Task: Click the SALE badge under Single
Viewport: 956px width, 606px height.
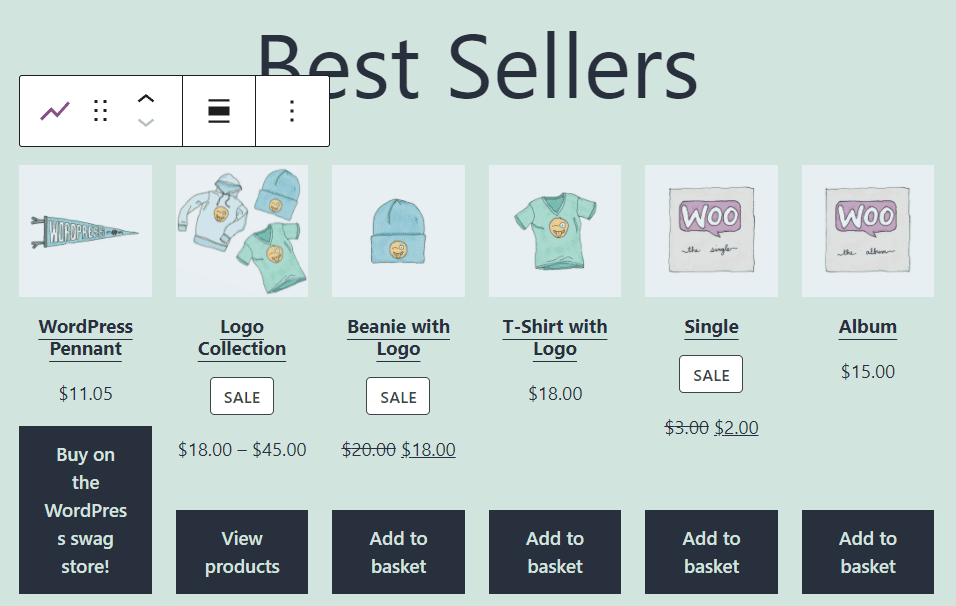Action: click(711, 374)
